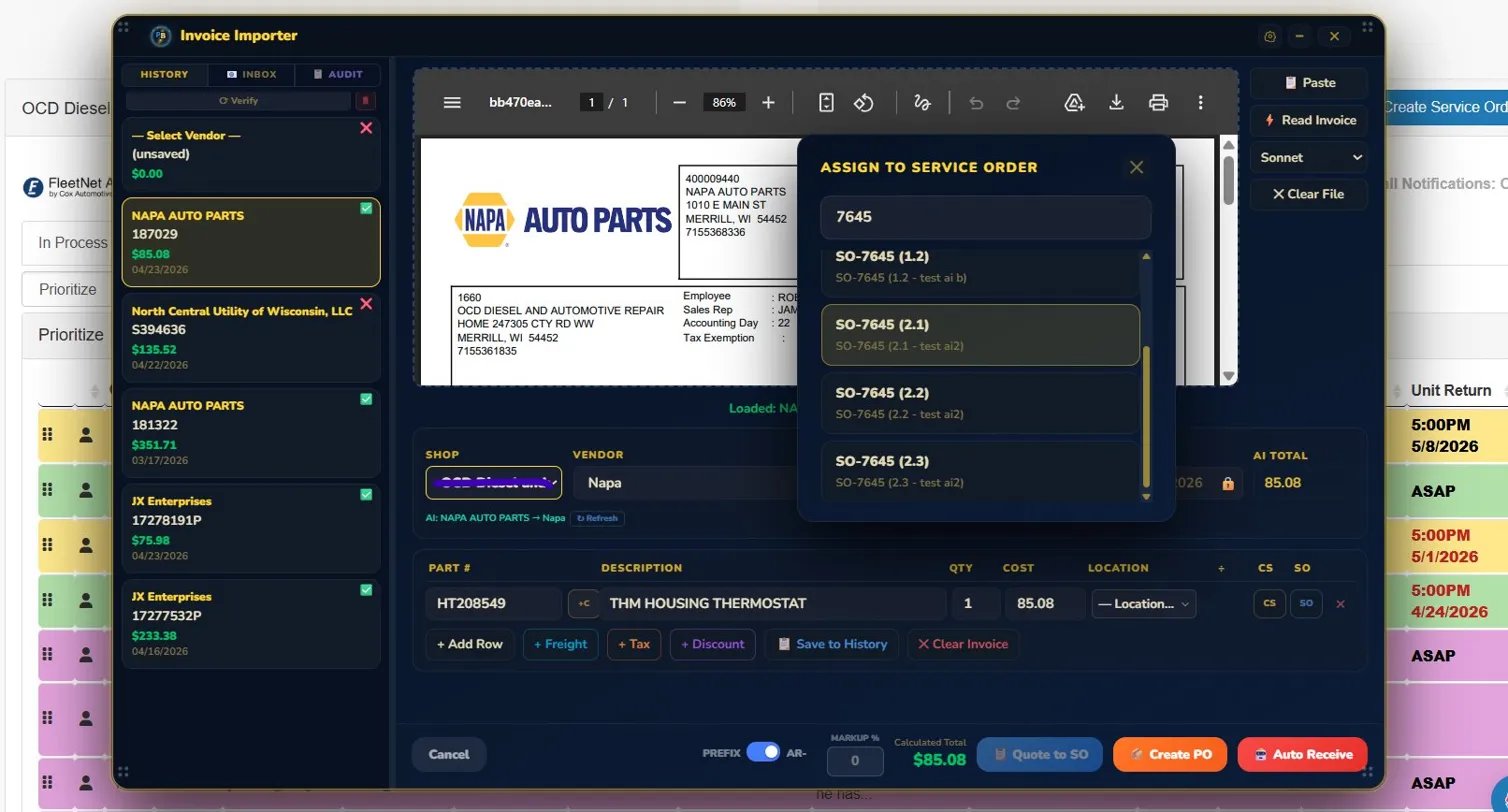Toggle checkbox on JX Enterprises 17277532P
The image size is (1508, 812).
(366, 590)
